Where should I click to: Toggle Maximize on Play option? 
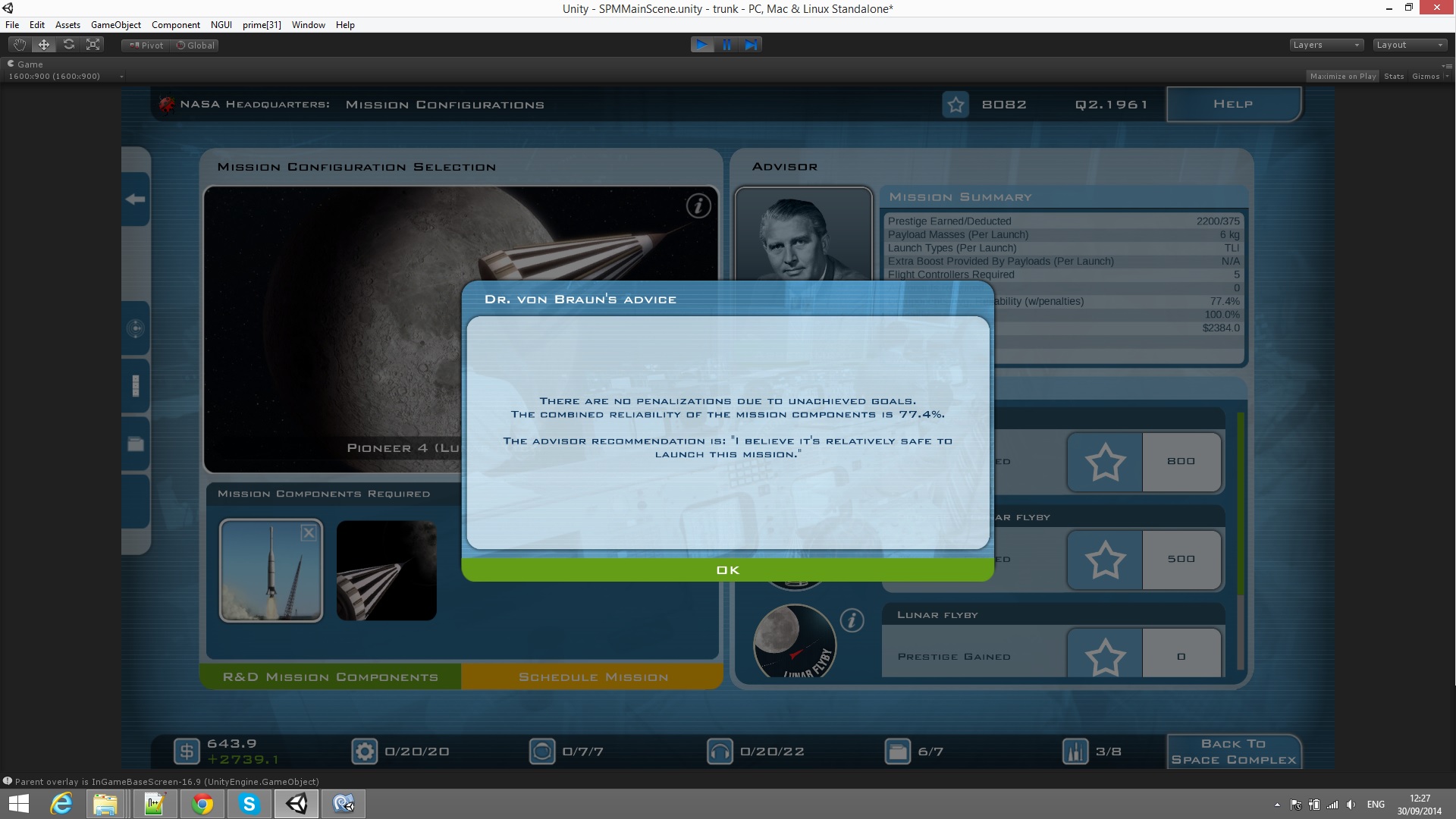[1342, 76]
